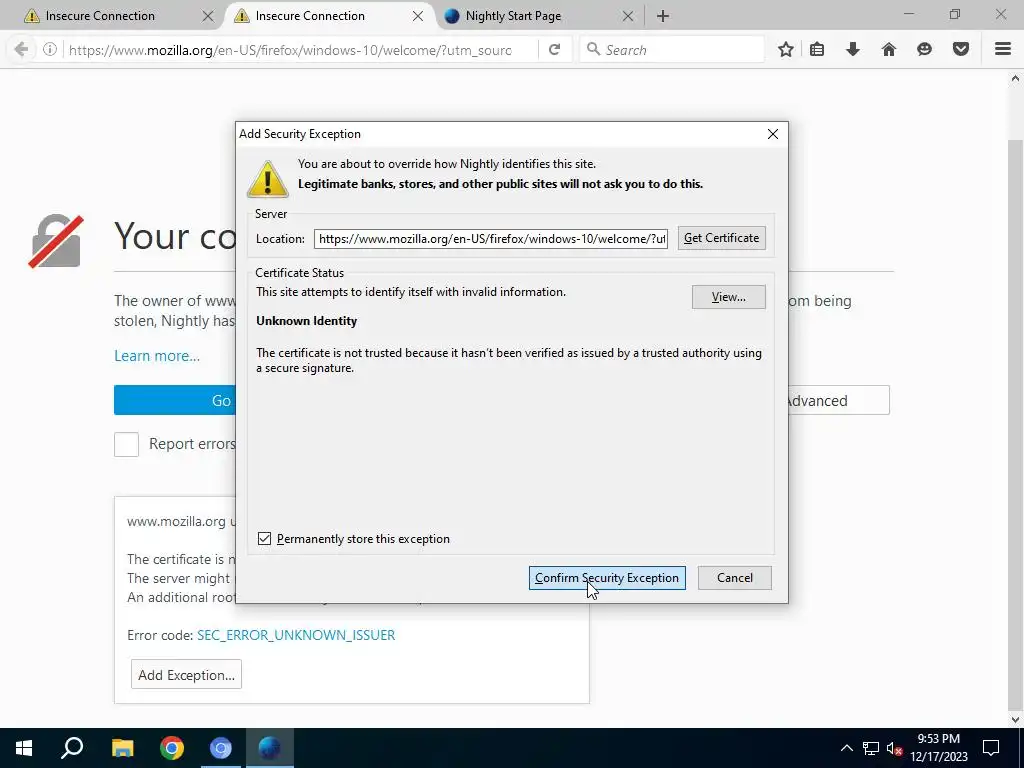The image size is (1024, 768).
Task: Open a new tab with the plus button
Action: [x=663, y=16]
